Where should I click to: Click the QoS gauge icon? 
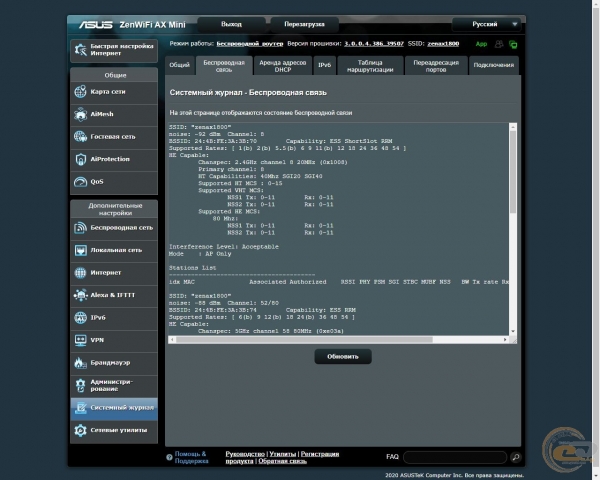(80, 182)
